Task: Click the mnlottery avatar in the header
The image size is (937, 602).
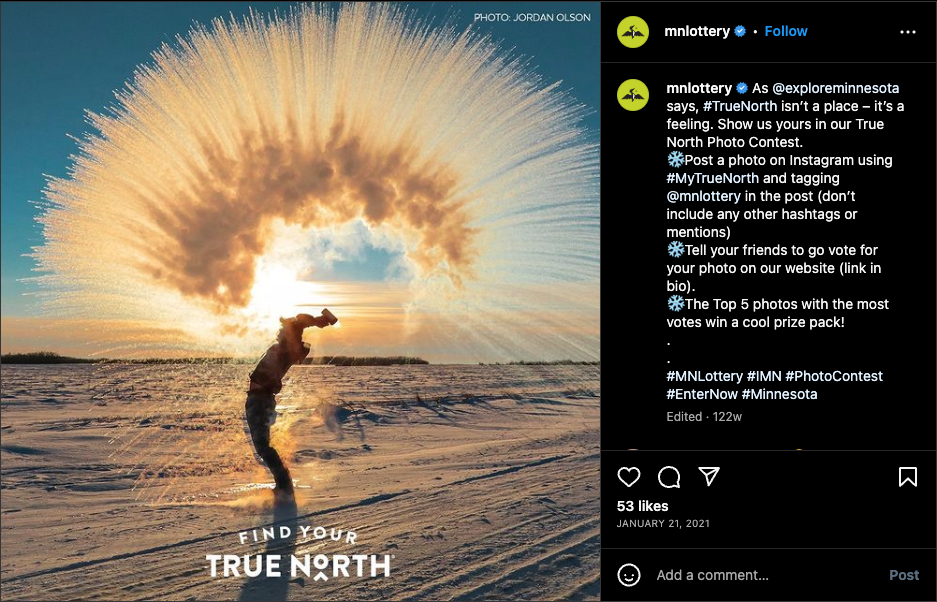Action: coord(633,32)
